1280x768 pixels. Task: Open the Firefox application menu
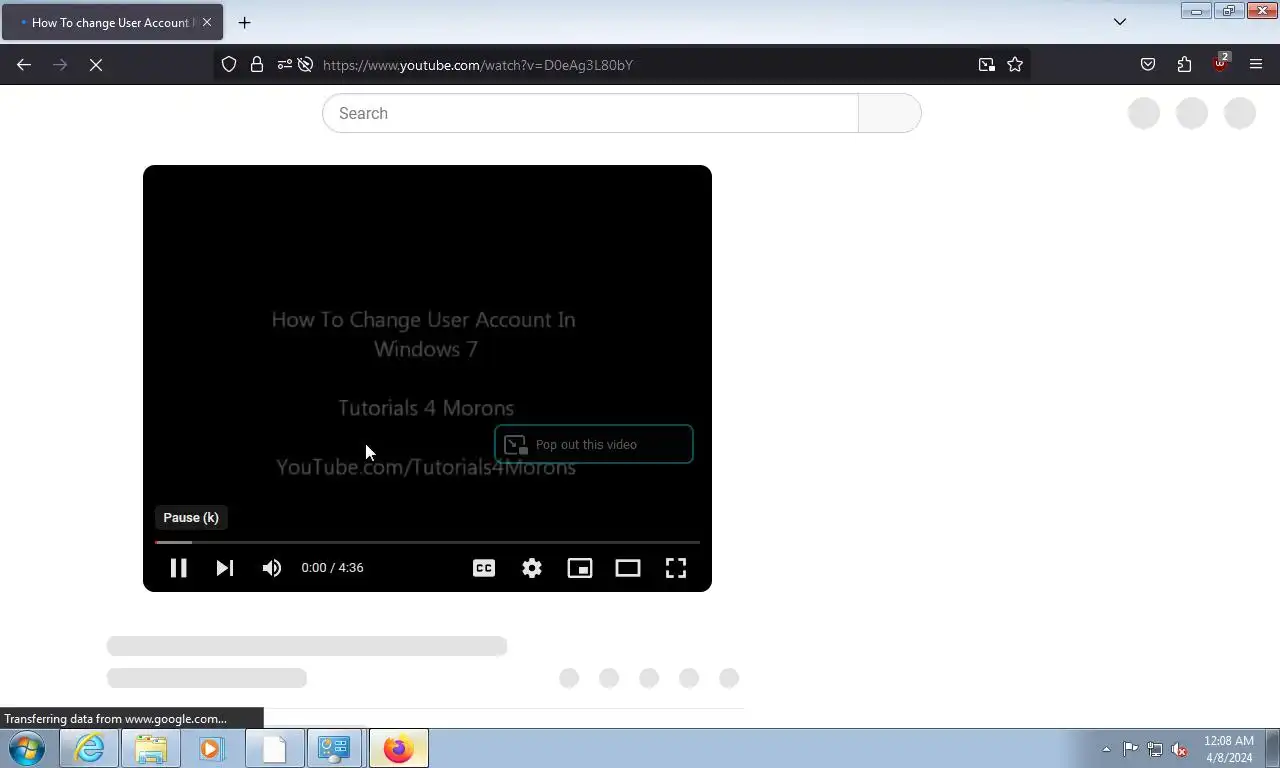[1256, 65]
